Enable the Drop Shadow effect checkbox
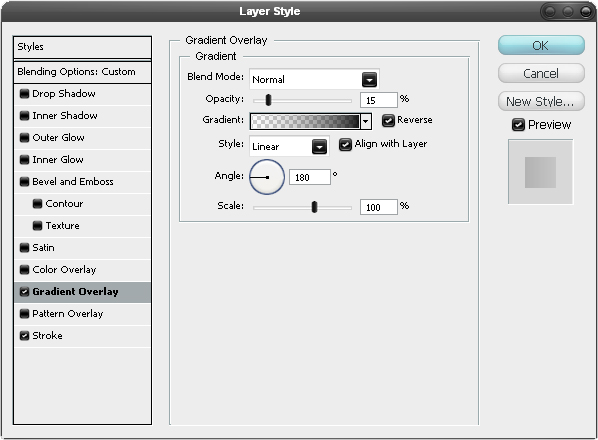The width and height of the screenshot is (598, 440). coord(24,94)
